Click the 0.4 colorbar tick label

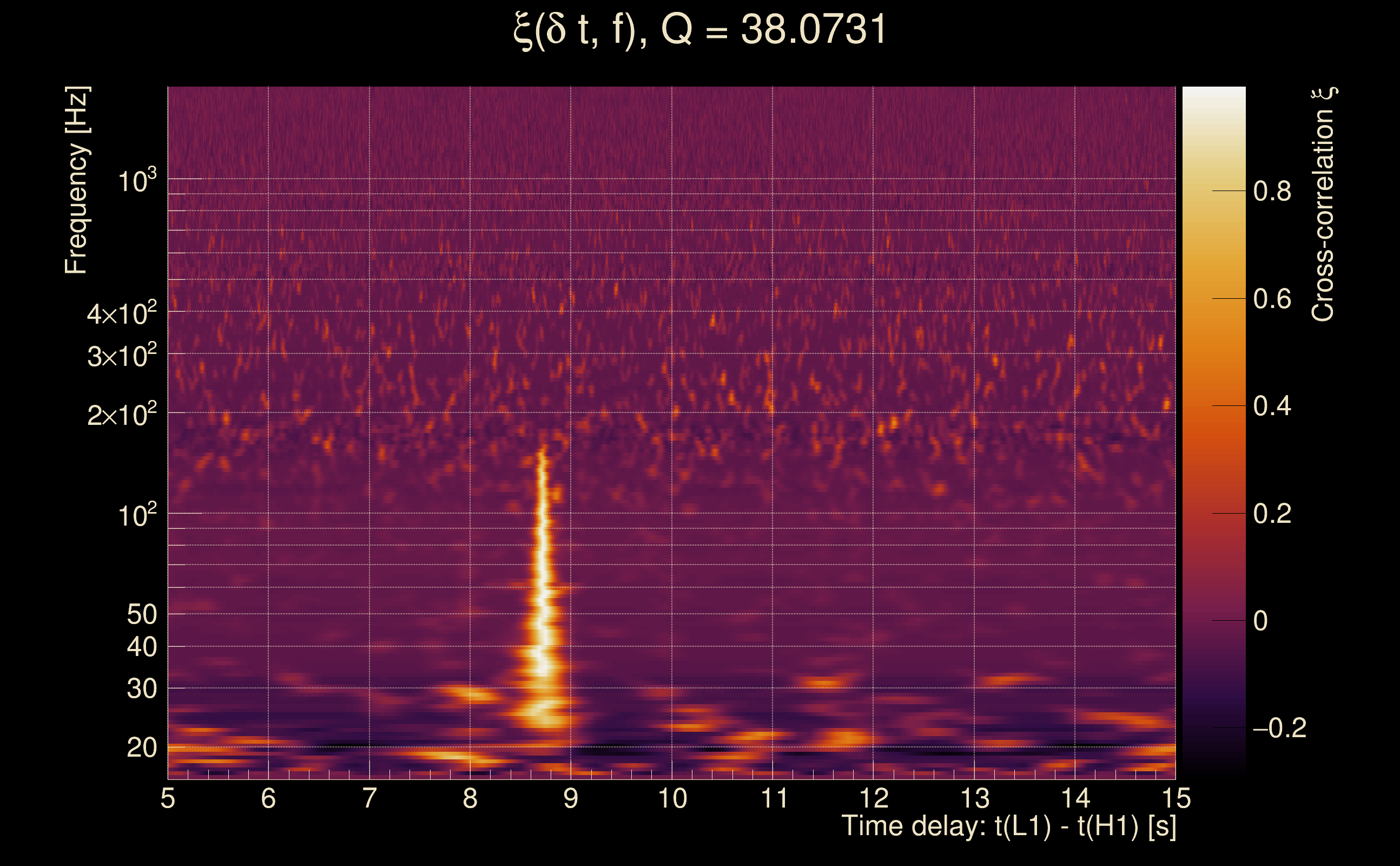1272,406
